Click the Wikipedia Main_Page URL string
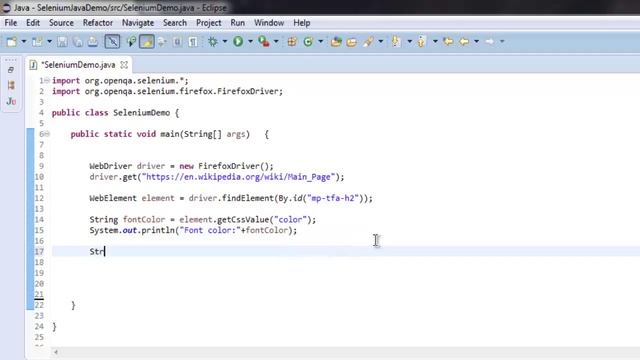The width and height of the screenshot is (640, 360). coord(238,177)
